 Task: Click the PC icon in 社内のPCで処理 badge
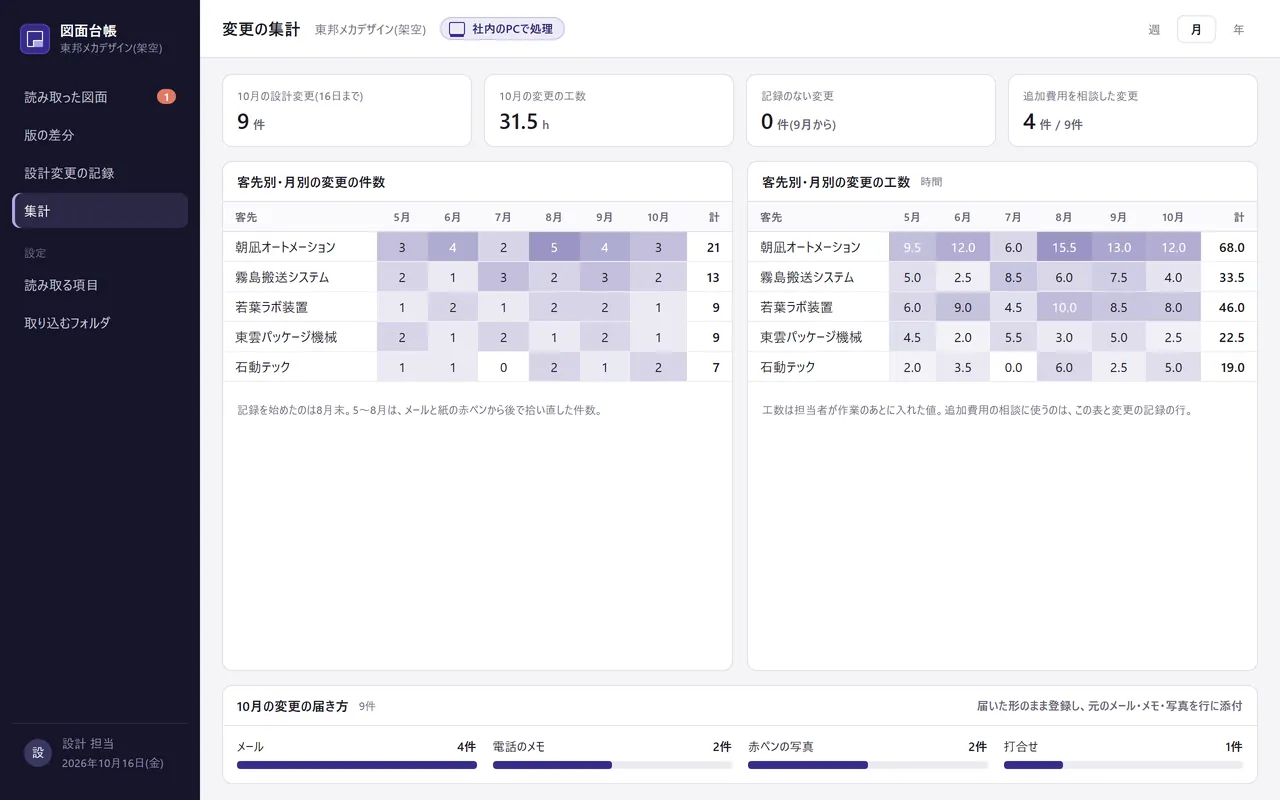[456, 29]
